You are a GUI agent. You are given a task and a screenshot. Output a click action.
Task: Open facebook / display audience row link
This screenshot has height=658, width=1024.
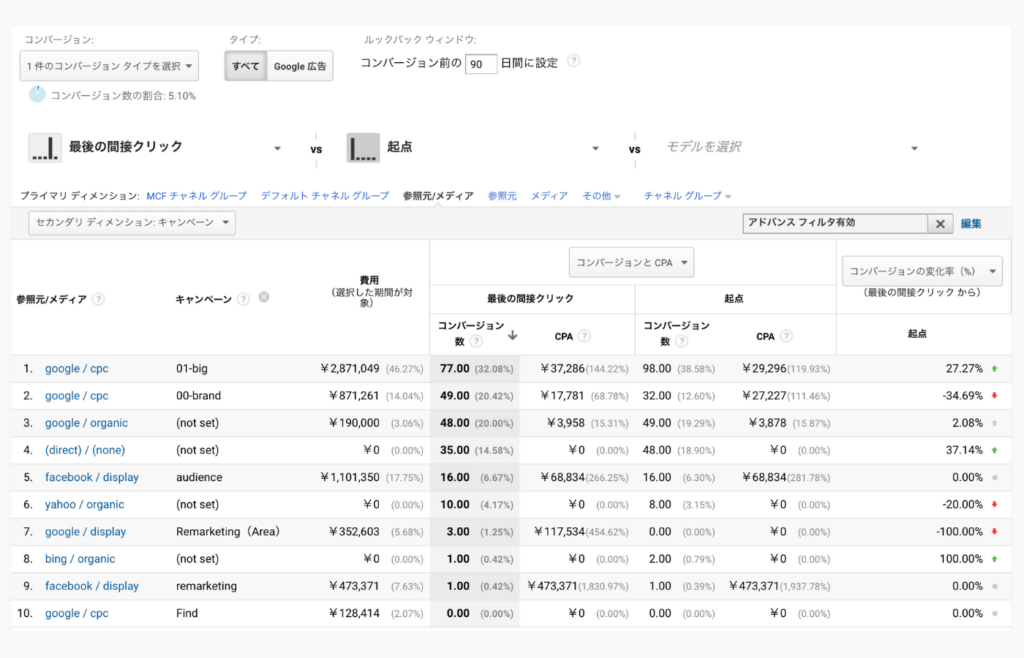(92, 477)
